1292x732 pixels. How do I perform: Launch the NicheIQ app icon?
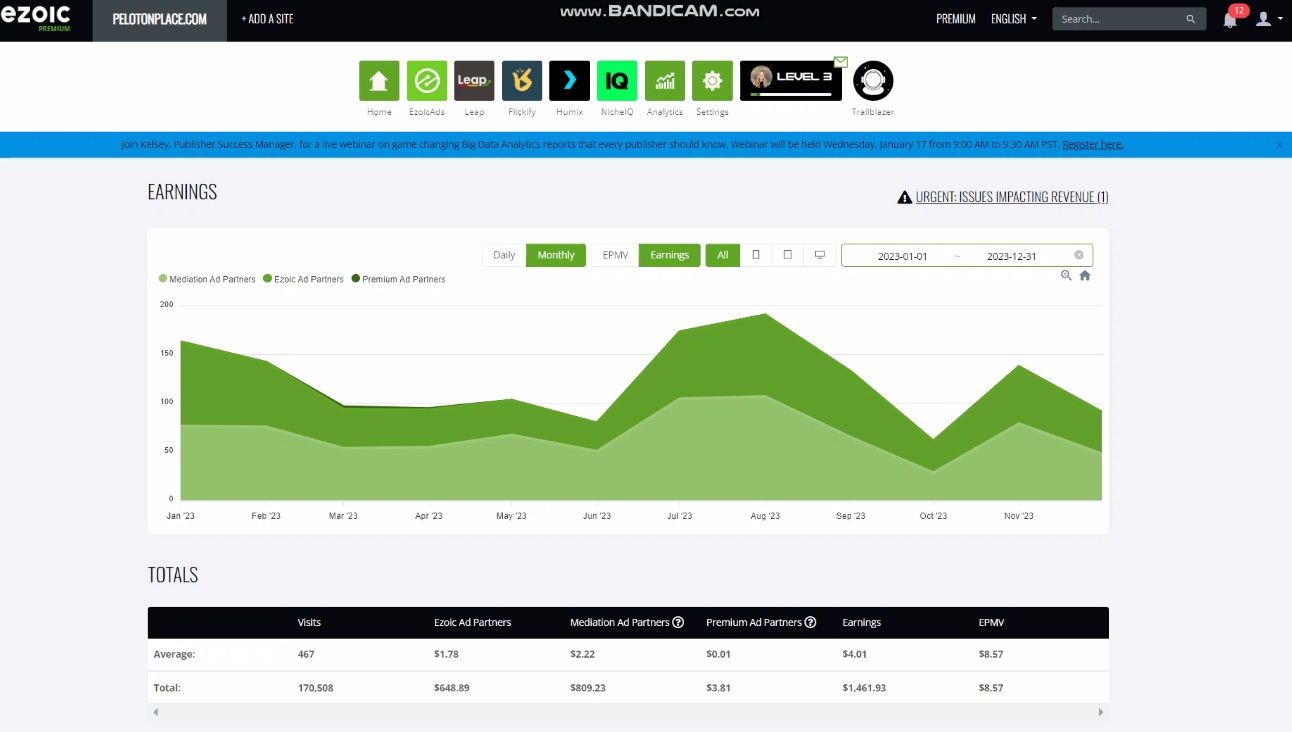click(x=617, y=81)
